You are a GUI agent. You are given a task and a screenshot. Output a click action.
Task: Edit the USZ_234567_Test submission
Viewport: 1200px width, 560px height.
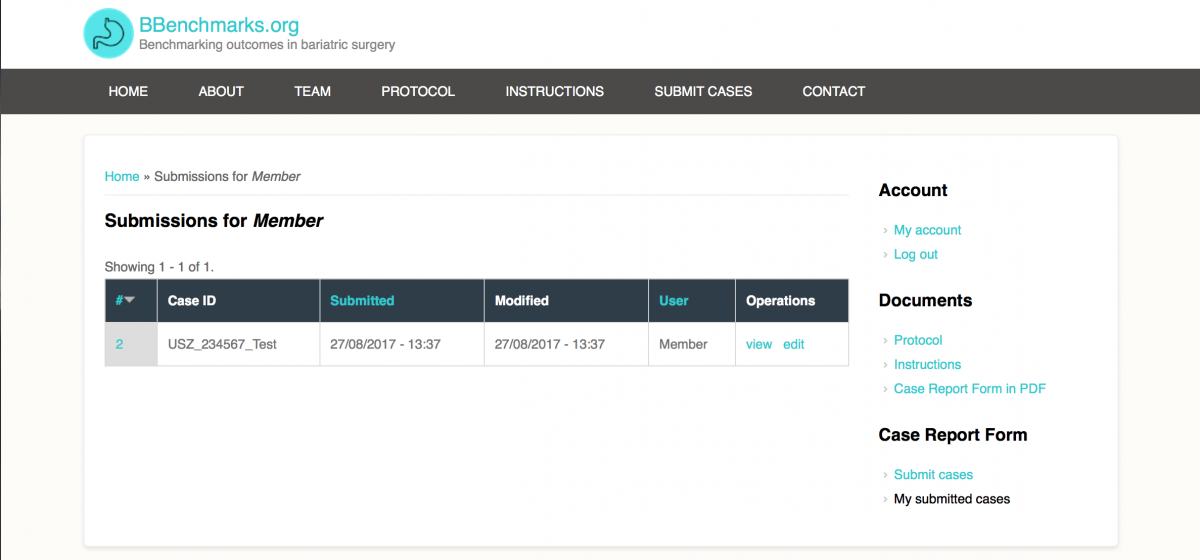pos(793,344)
